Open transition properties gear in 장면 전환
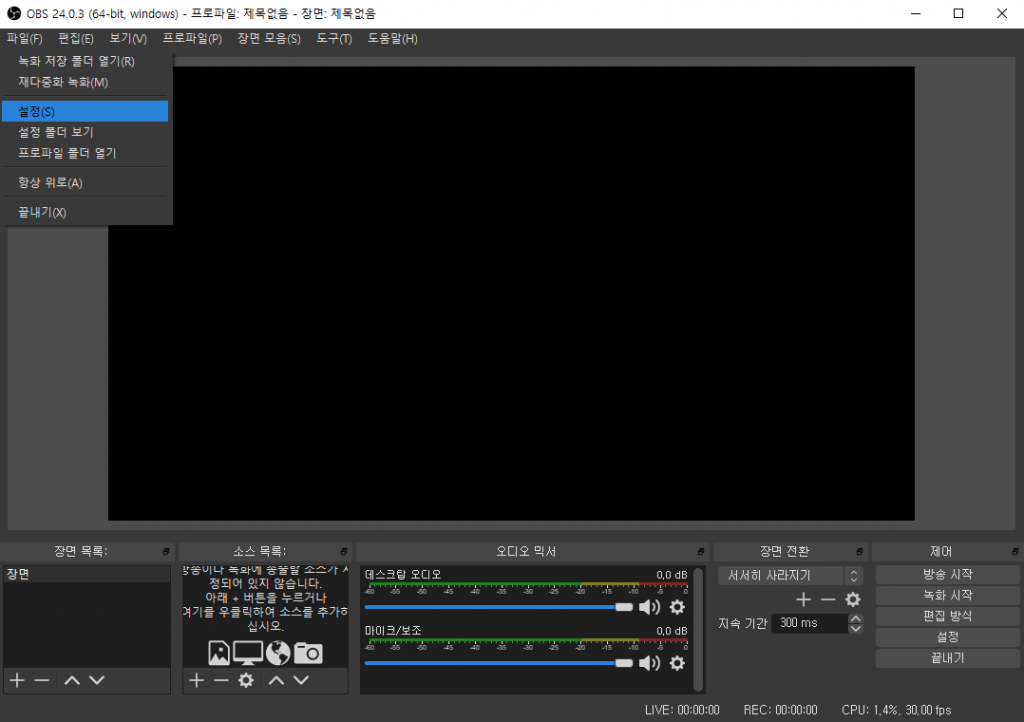This screenshot has width=1024, height=722. (x=853, y=600)
